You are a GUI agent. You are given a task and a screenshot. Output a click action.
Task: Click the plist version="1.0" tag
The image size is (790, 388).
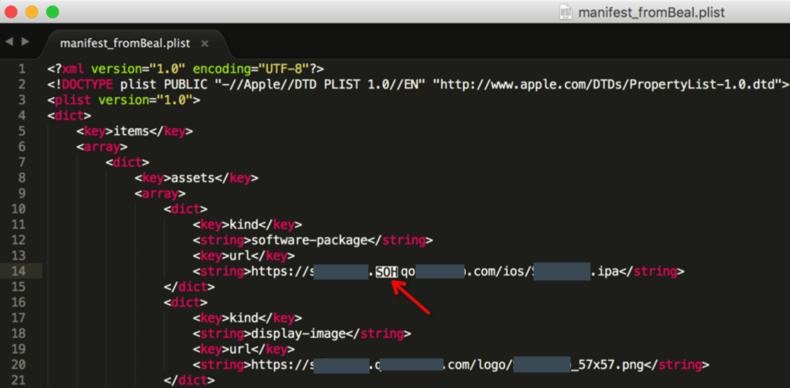124,100
